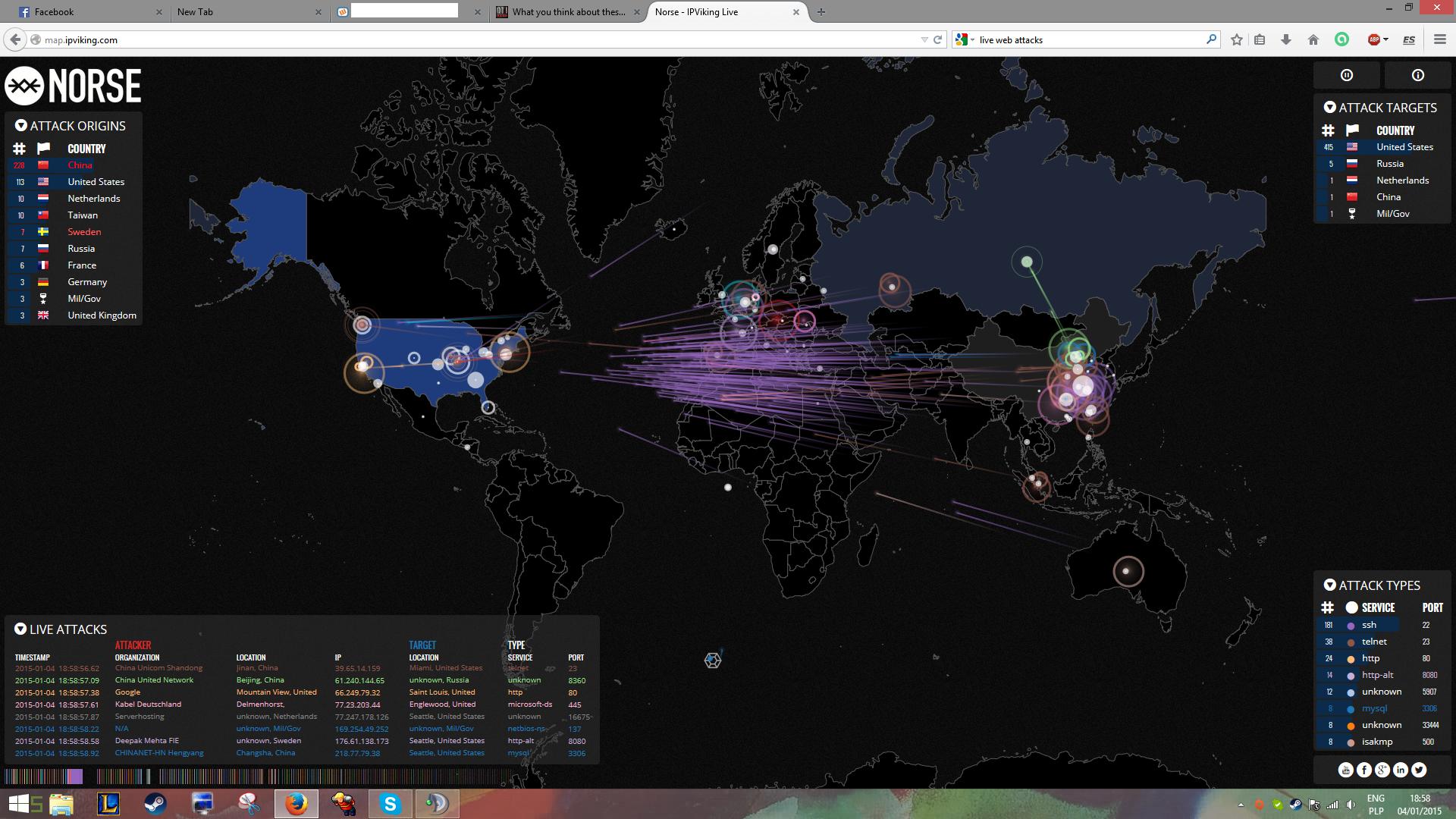Open a new browser tab
1456x819 pixels.
coord(821,11)
